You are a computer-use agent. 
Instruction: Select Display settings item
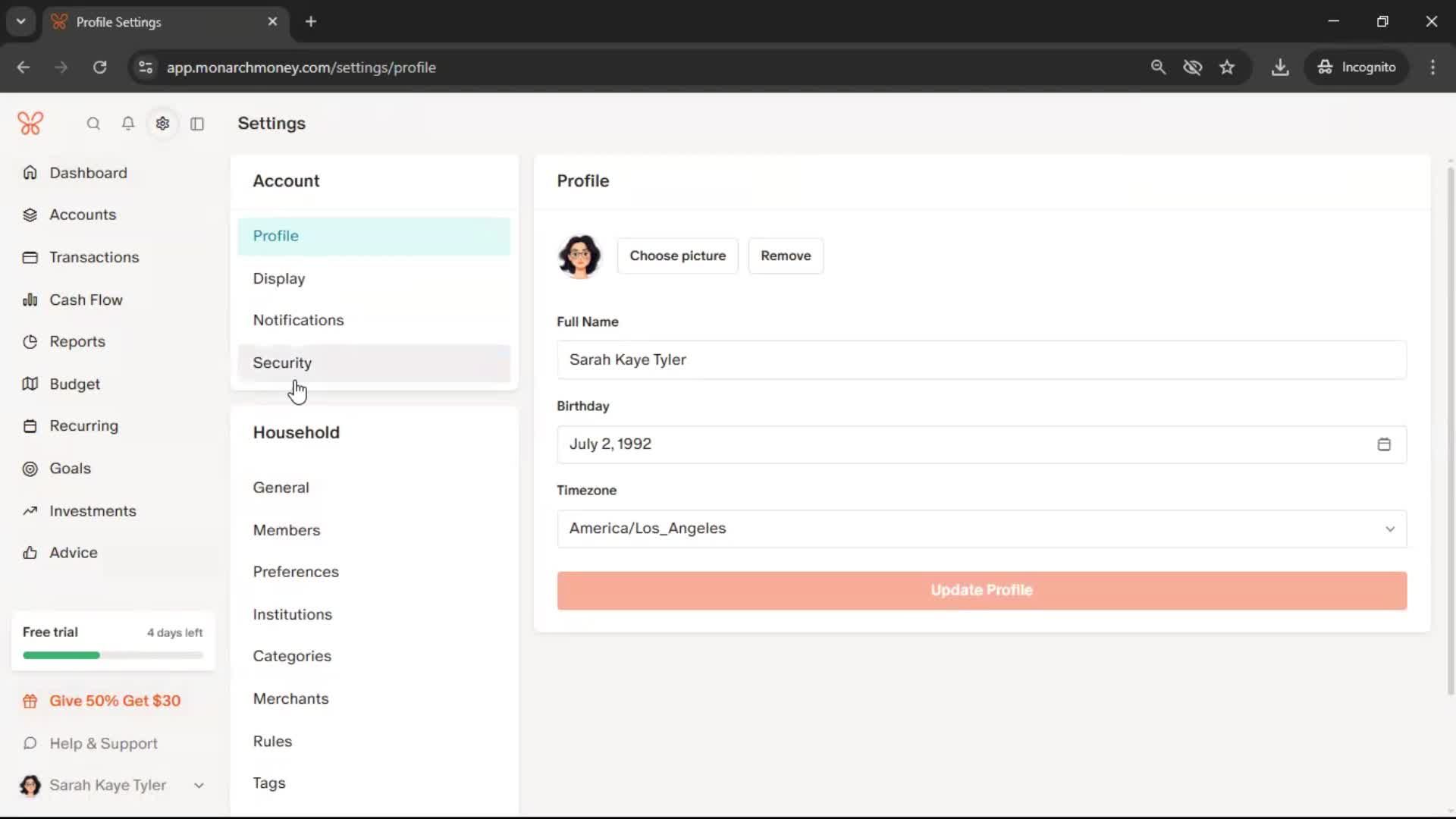pyautogui.click(x=279, y=278)
